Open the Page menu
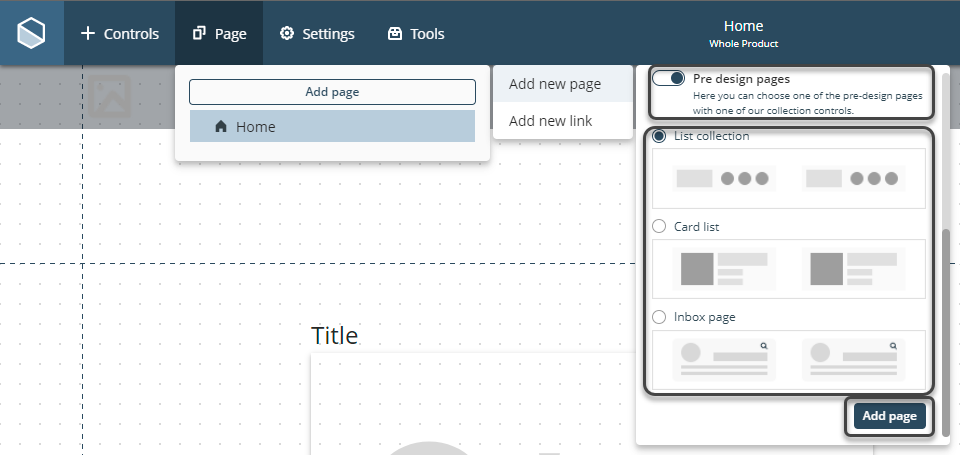 (219, 34)
